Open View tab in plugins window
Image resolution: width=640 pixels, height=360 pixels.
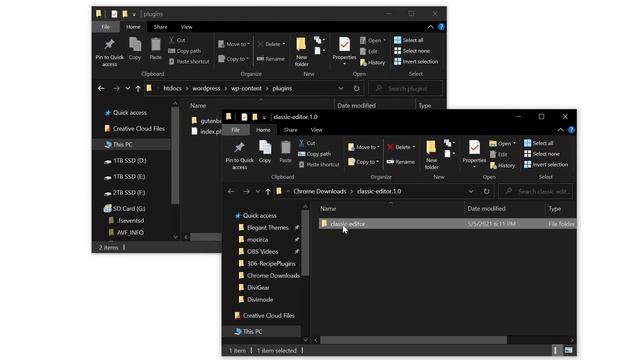(187, 27)
